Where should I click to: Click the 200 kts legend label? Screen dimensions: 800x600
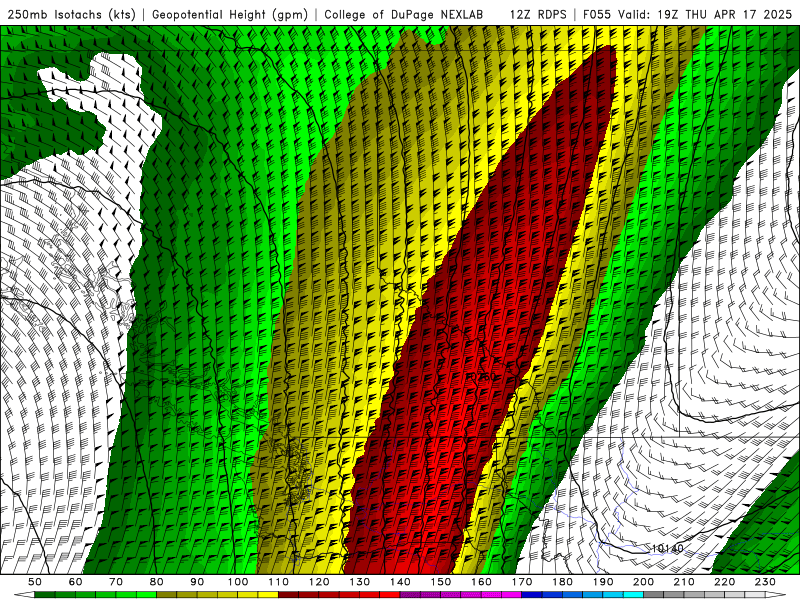coord(643,582)
